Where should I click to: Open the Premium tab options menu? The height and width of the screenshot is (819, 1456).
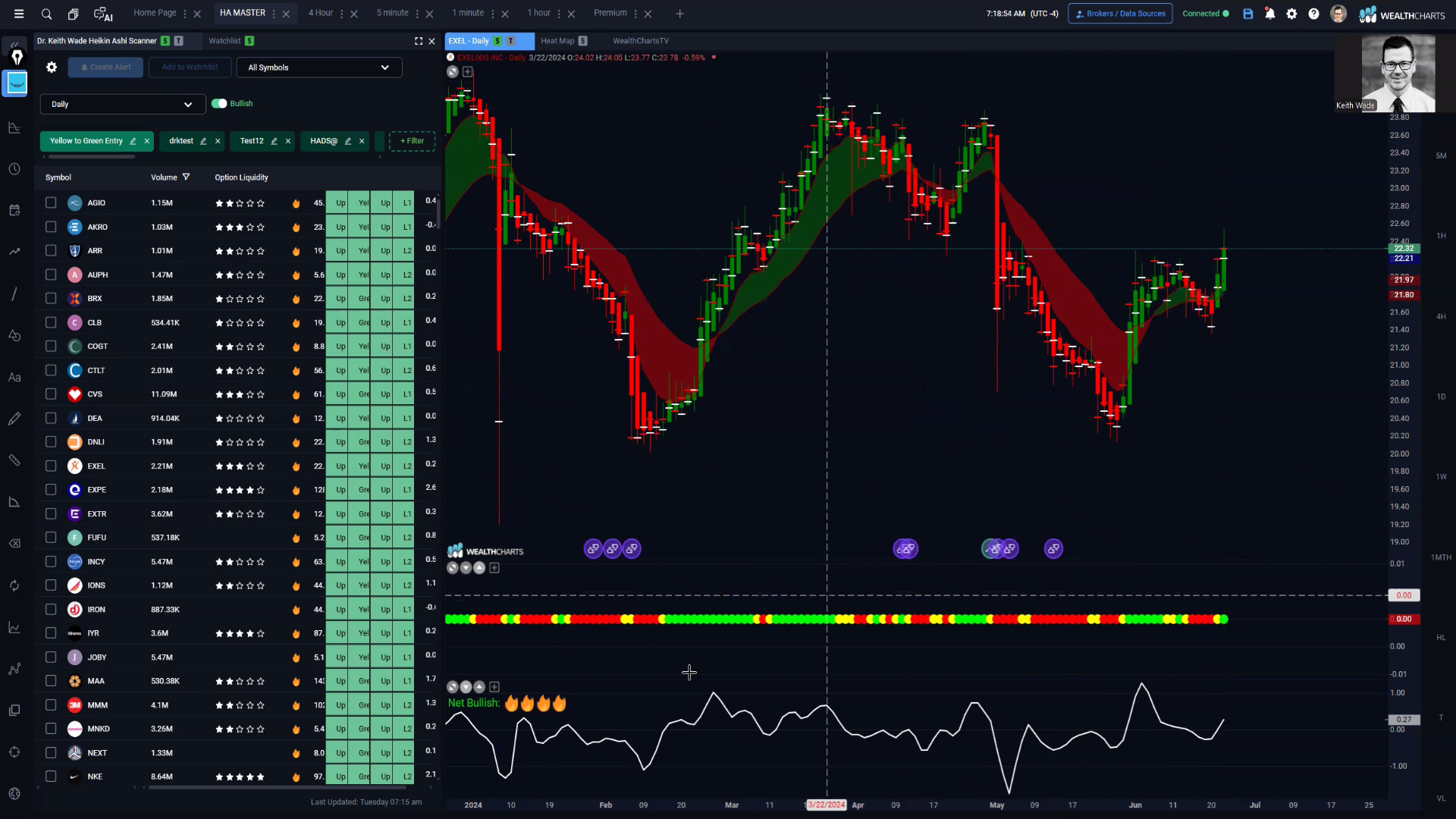click(x=635, y=14)
